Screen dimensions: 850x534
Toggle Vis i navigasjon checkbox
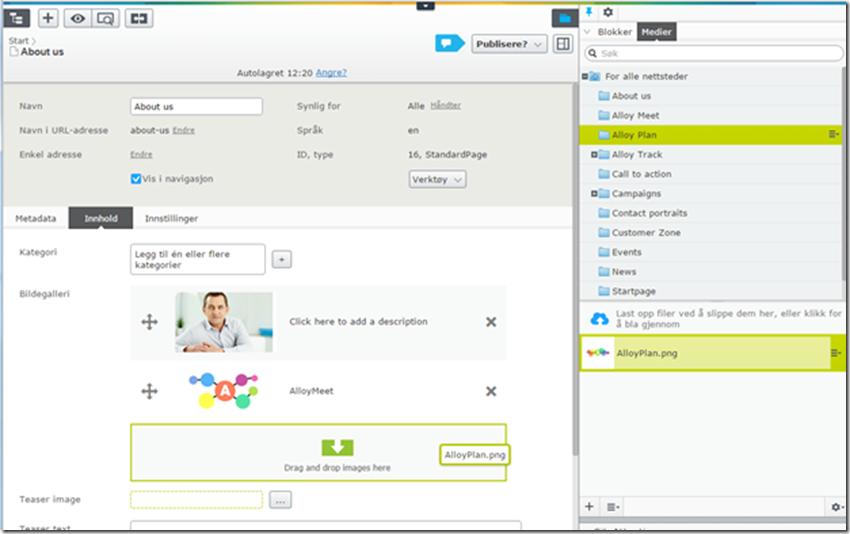tap(136, 179)
